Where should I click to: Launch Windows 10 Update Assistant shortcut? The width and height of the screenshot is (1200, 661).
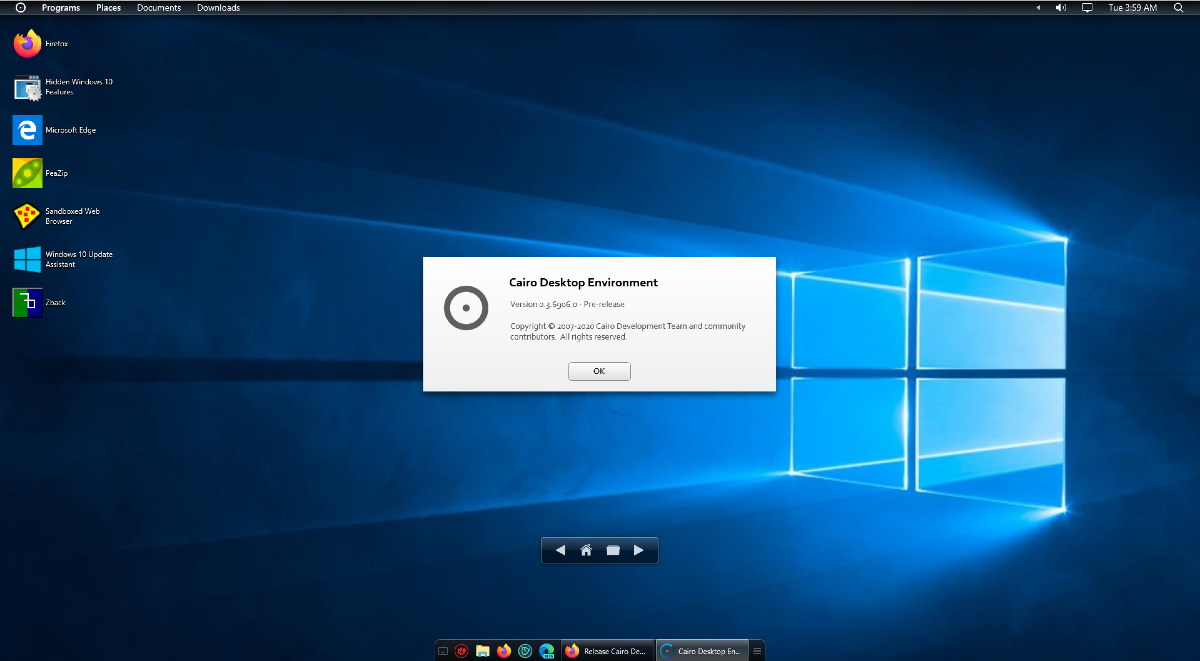tap(27, 259)
